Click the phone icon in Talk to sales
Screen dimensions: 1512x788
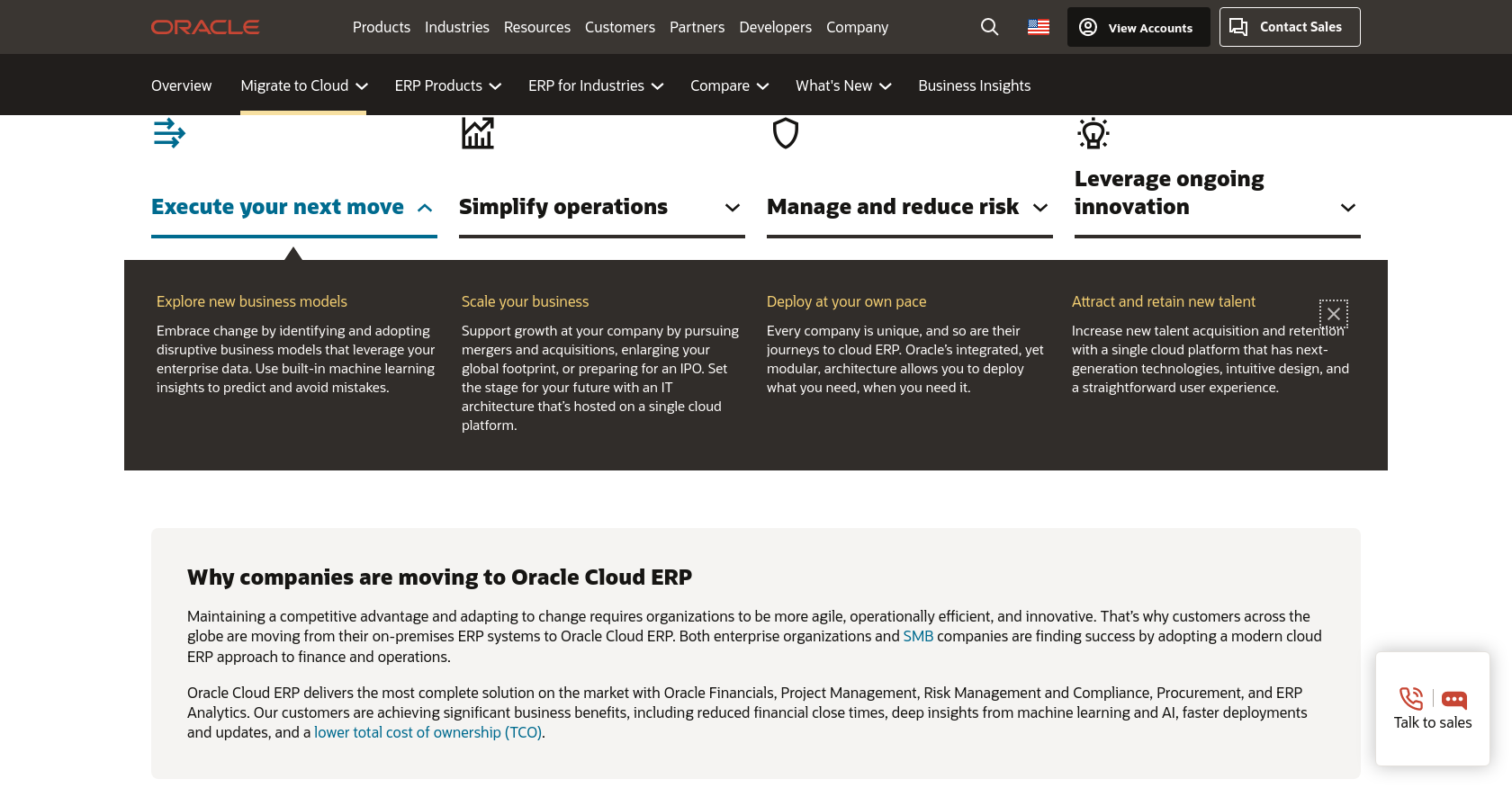pos(1411,699)
